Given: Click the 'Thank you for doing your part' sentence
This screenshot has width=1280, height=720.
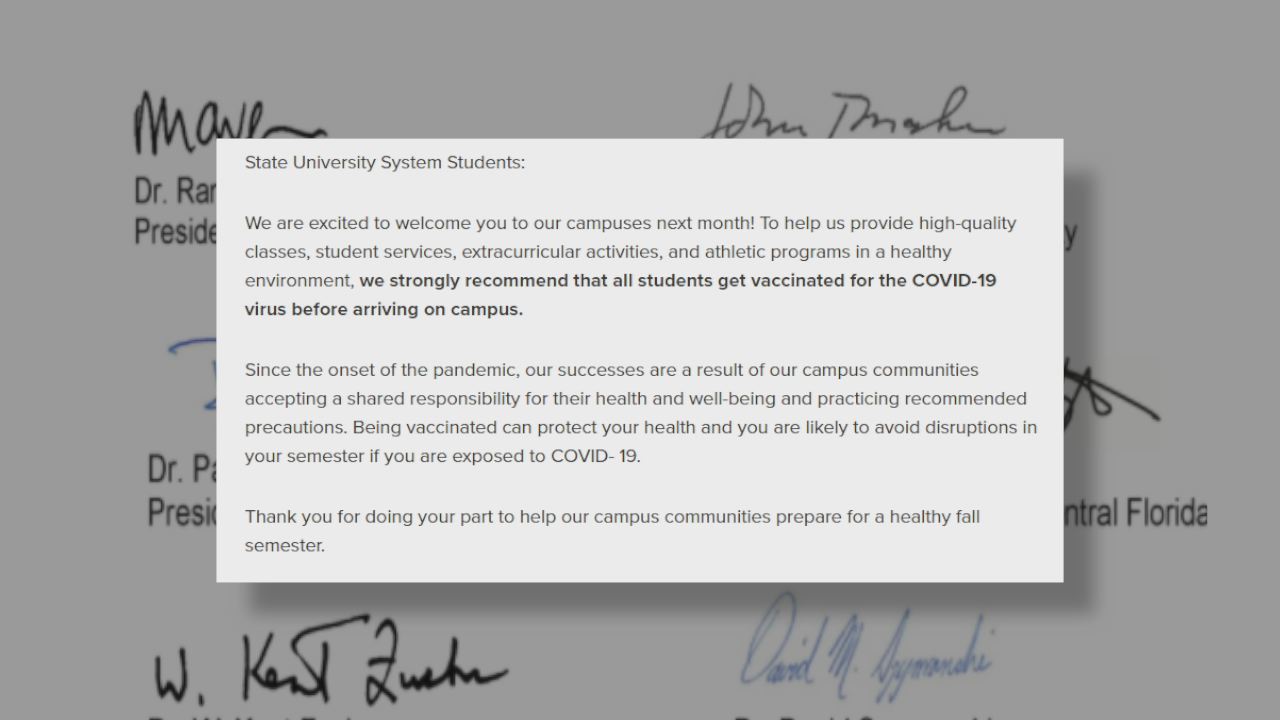Looking at the screenshot, I should 612,531.
